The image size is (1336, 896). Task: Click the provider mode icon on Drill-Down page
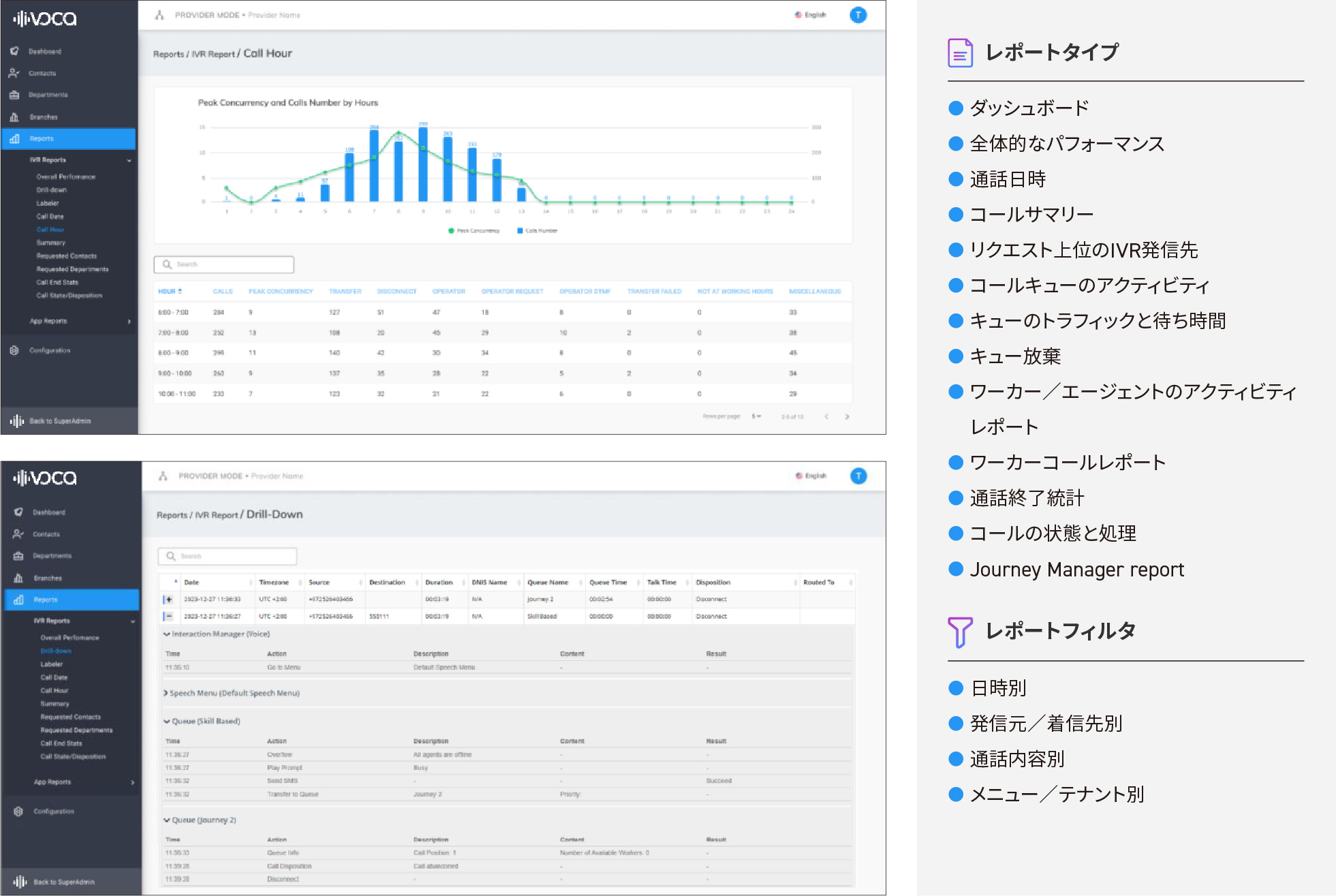point(163,476)
